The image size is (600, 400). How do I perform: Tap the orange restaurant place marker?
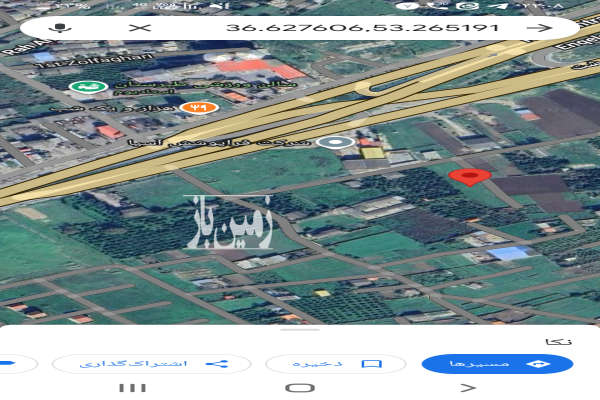[x=199, y=104]
